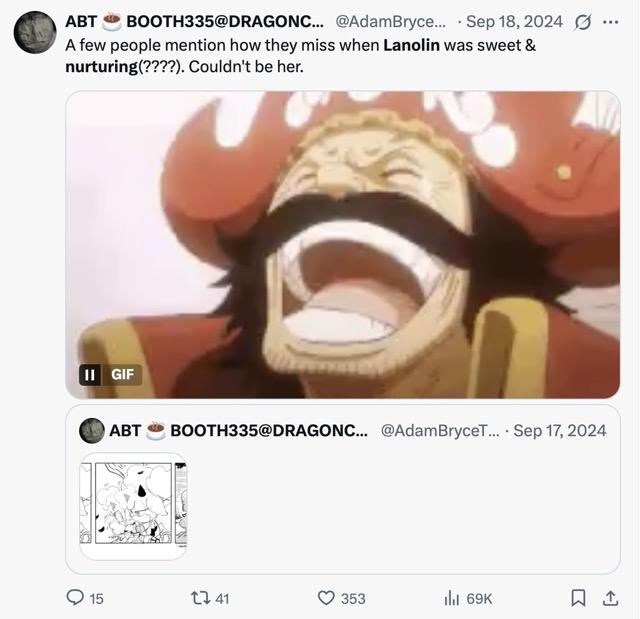Click the quoted post's small avatar
Image resolution: width=640 pixels, height=619 pixels.
click(91, 430)
